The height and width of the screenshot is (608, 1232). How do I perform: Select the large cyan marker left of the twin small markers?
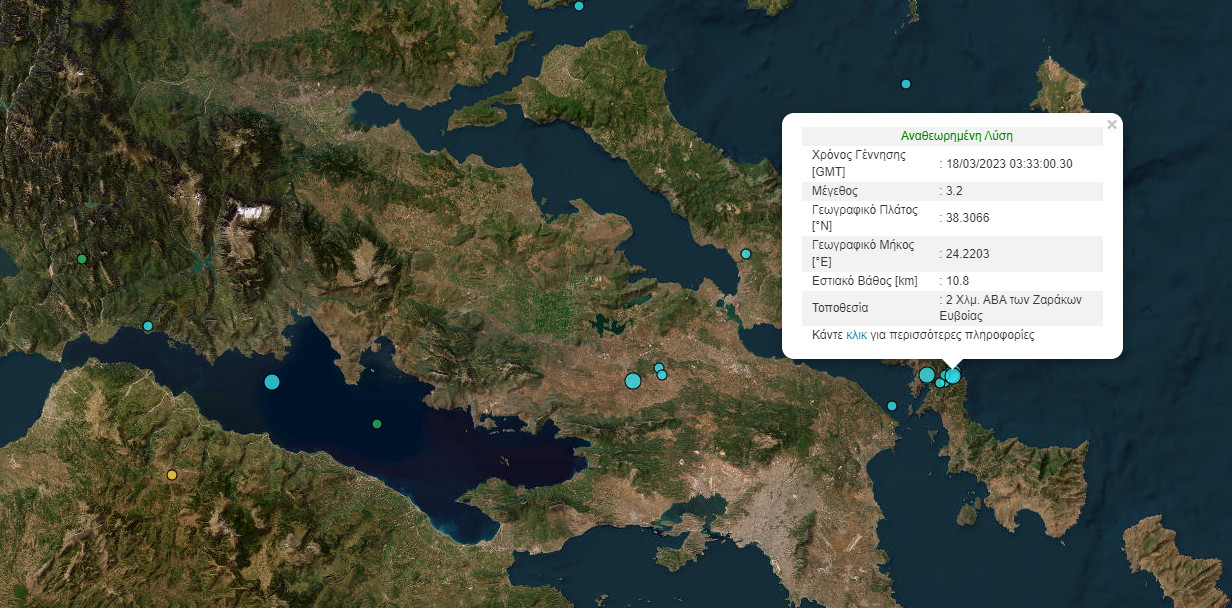coord(632,380)
